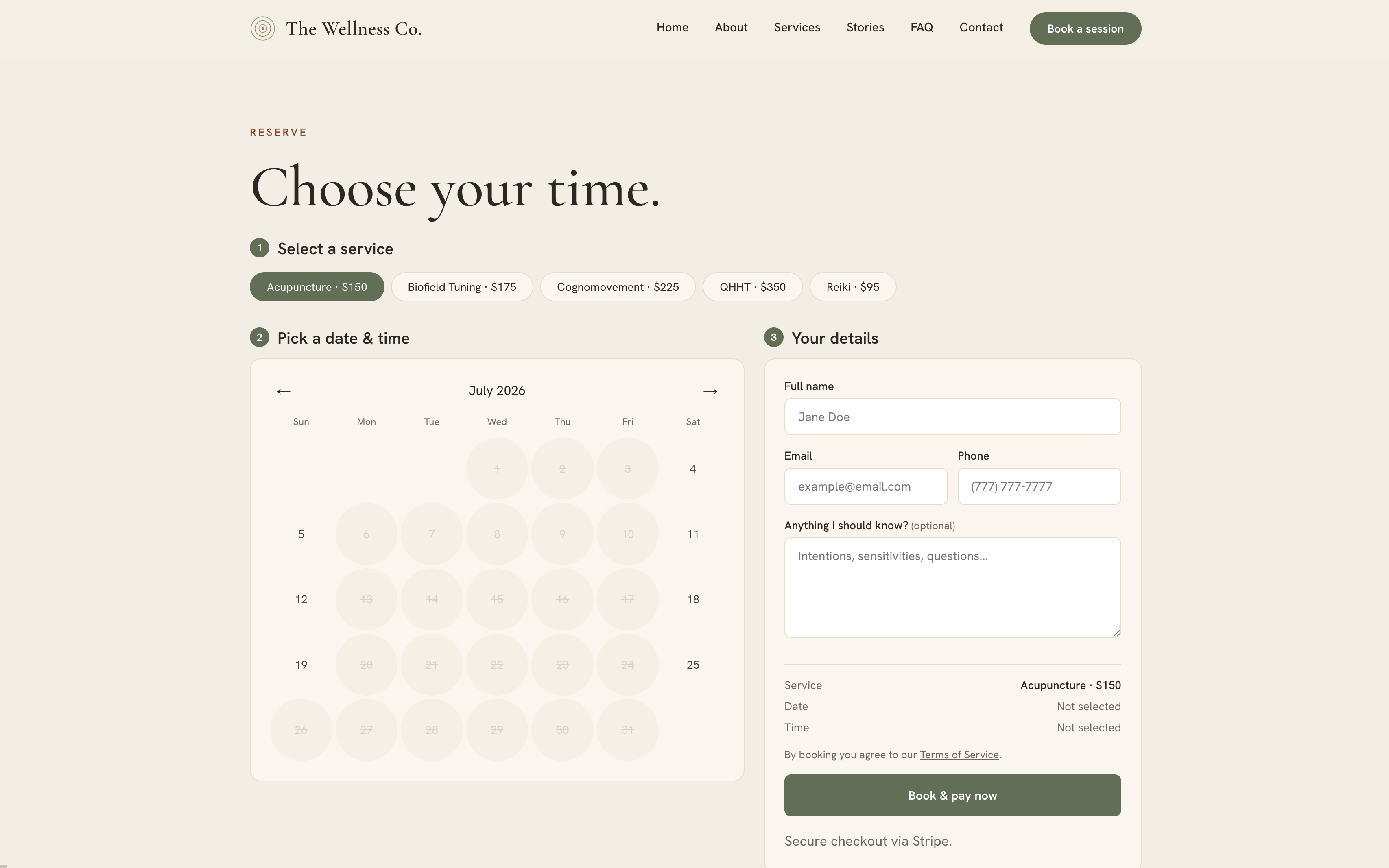
Task: Click the Full name input field
Action: point(952,417)
